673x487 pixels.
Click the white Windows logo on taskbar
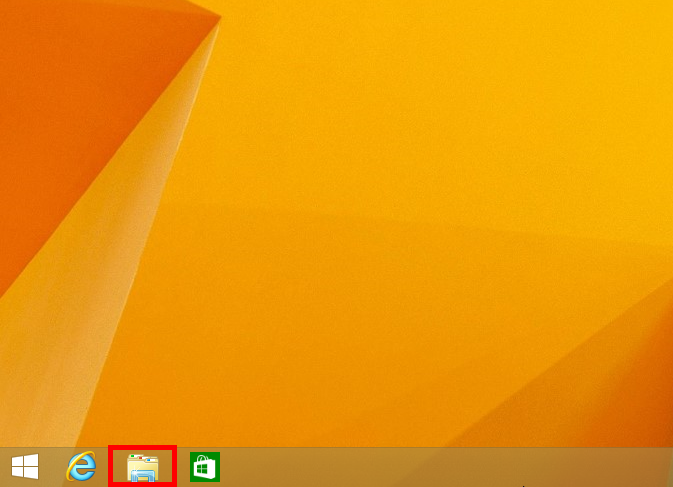25,466
